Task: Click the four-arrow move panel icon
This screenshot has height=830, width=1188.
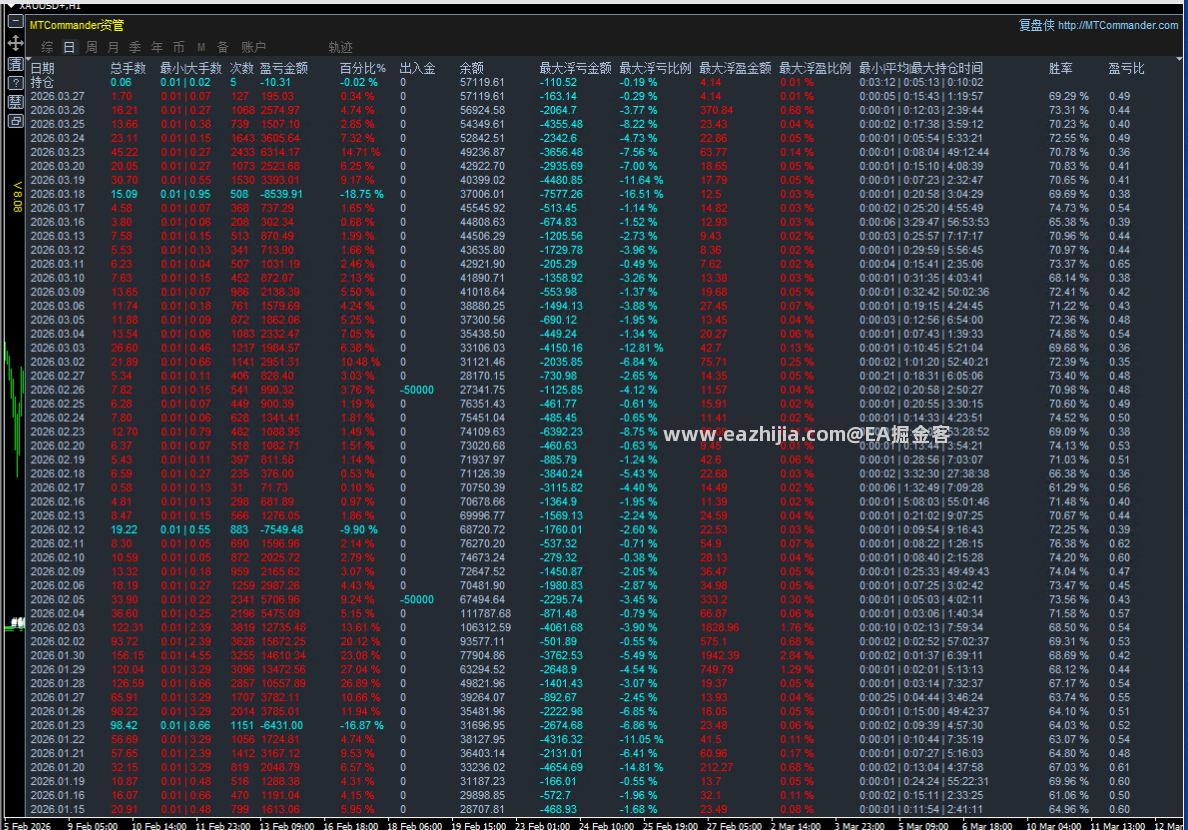Action: [15, 43]
